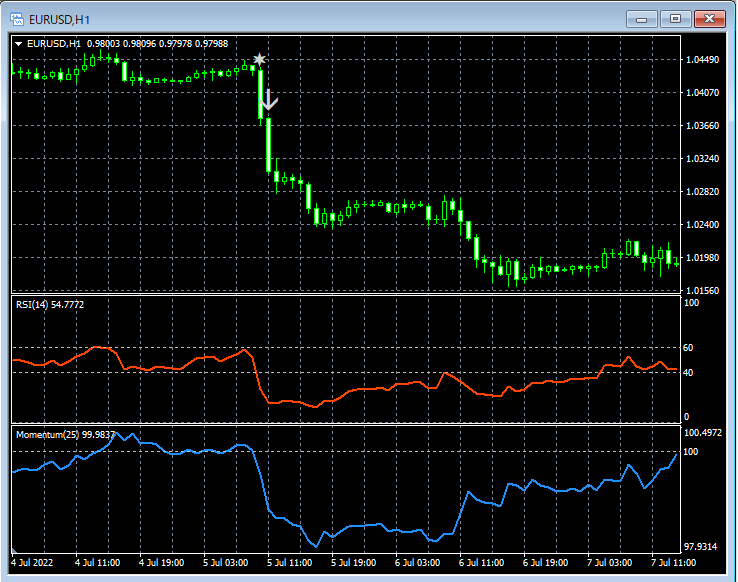
Task: Click the 4 Jul 2022 date label
Action: [x=32, y=563]
